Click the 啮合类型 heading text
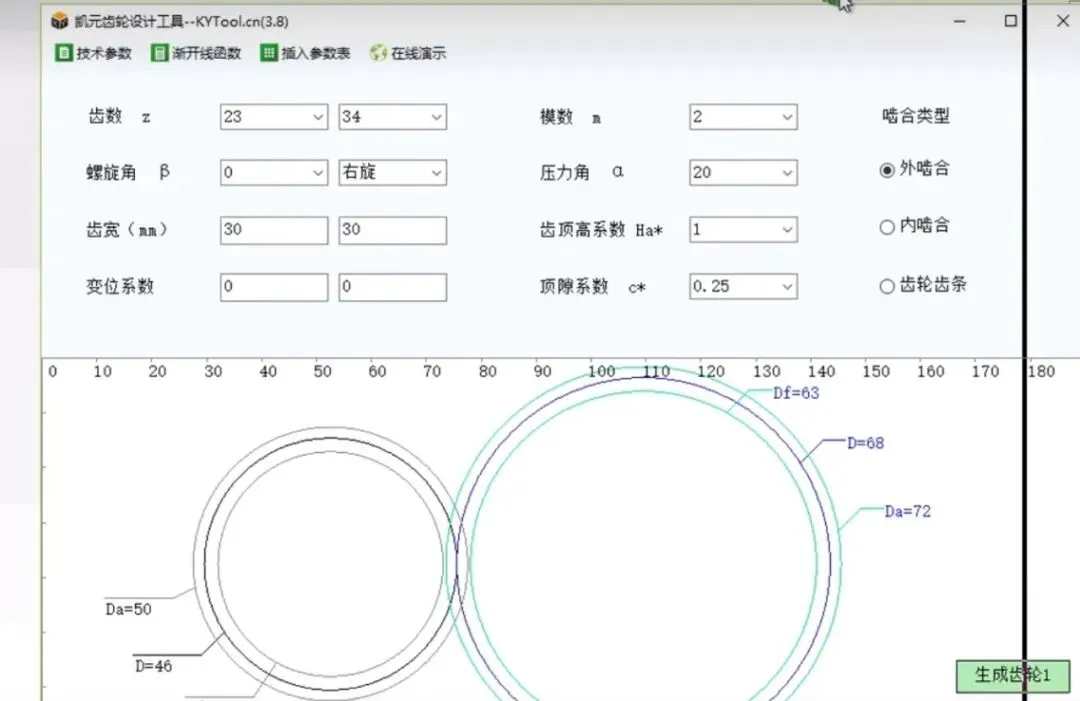1080x701 pixels. point(915,116)
